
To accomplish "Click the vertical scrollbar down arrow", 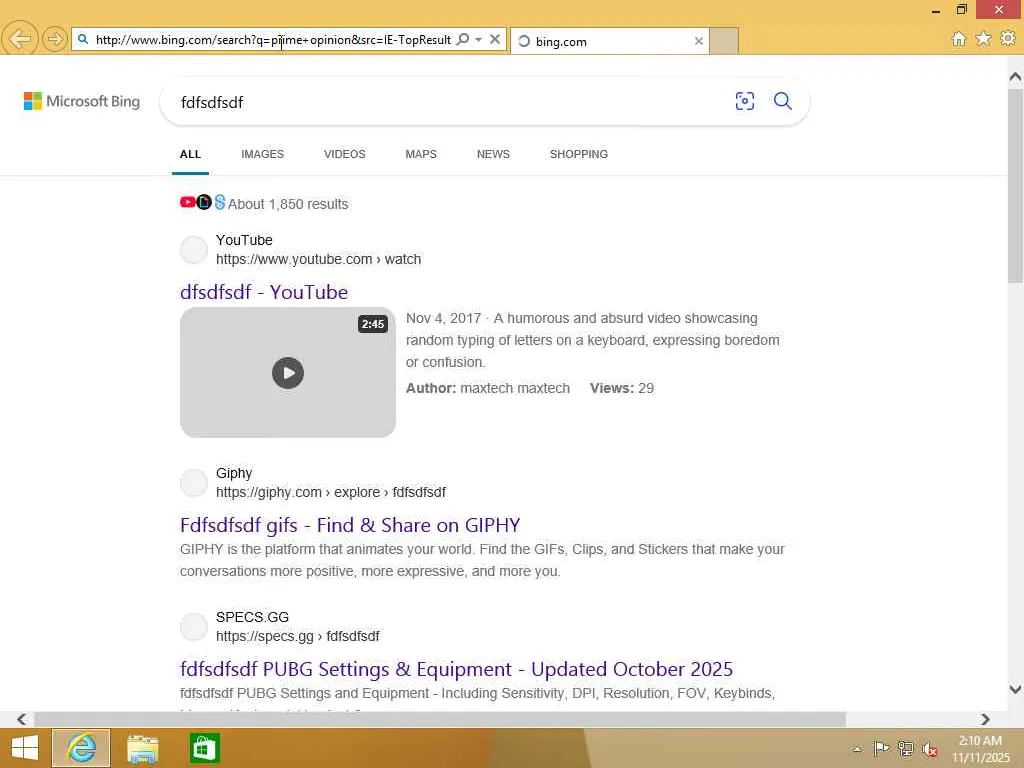I will pyautogui.click(x=1015, y=689).
